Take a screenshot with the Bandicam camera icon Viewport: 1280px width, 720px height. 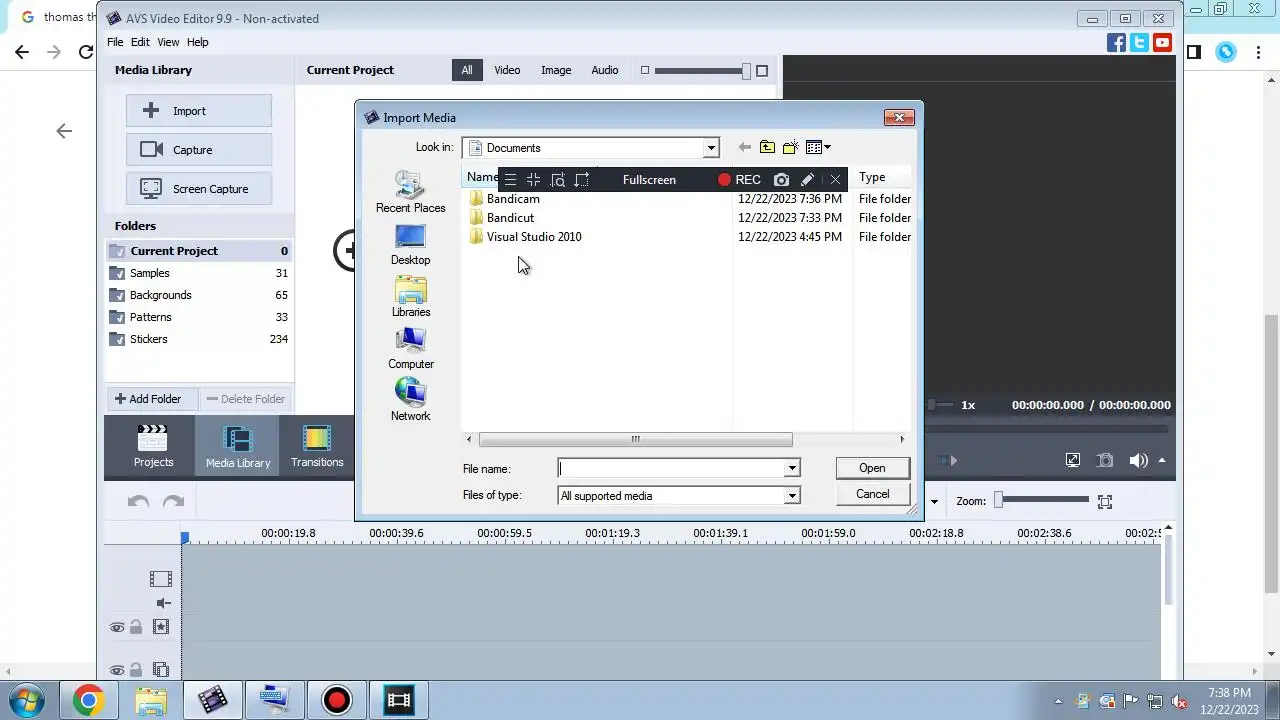pos(781,180)
